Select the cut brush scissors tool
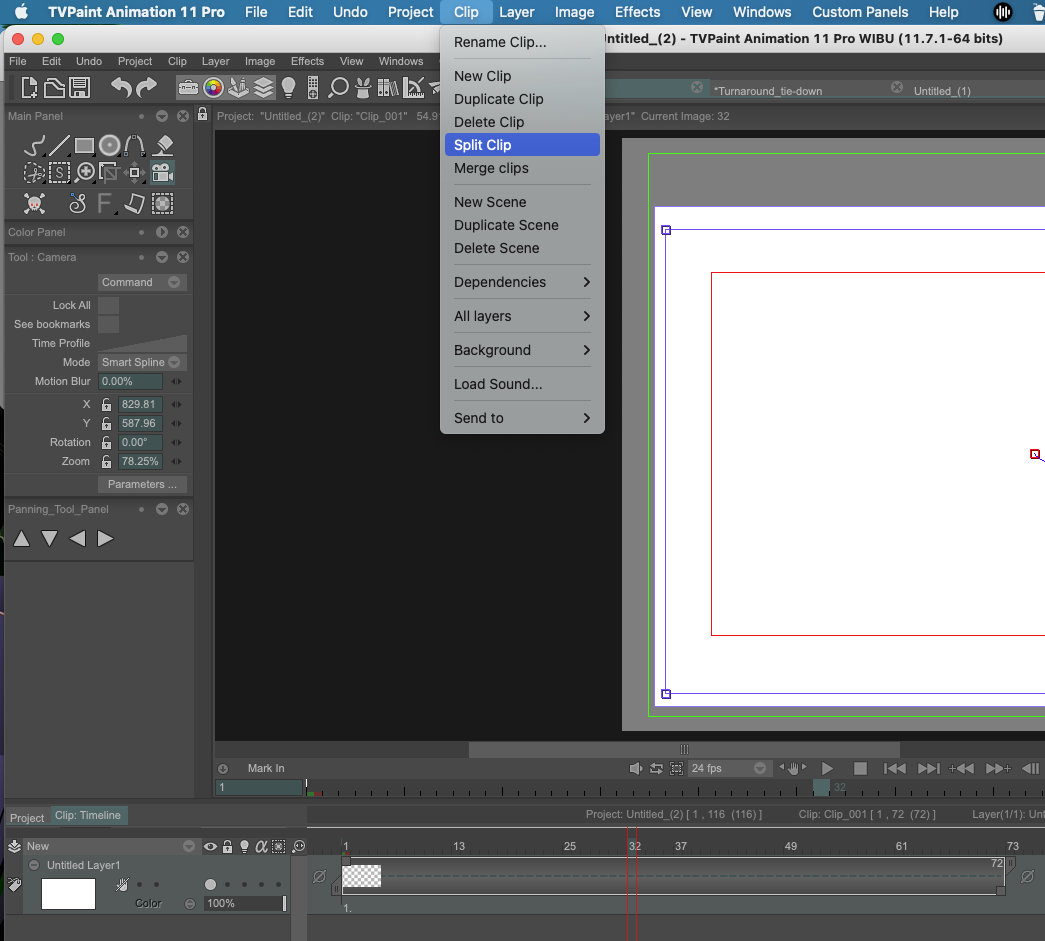This screenshot has height=941, width=1045. click(x=33, y=173)
